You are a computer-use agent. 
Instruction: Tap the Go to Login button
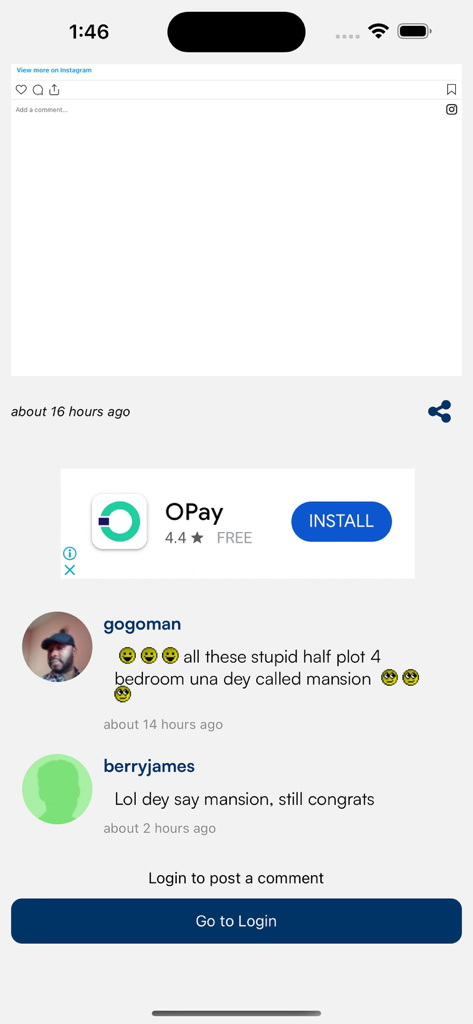click(236, 921)
